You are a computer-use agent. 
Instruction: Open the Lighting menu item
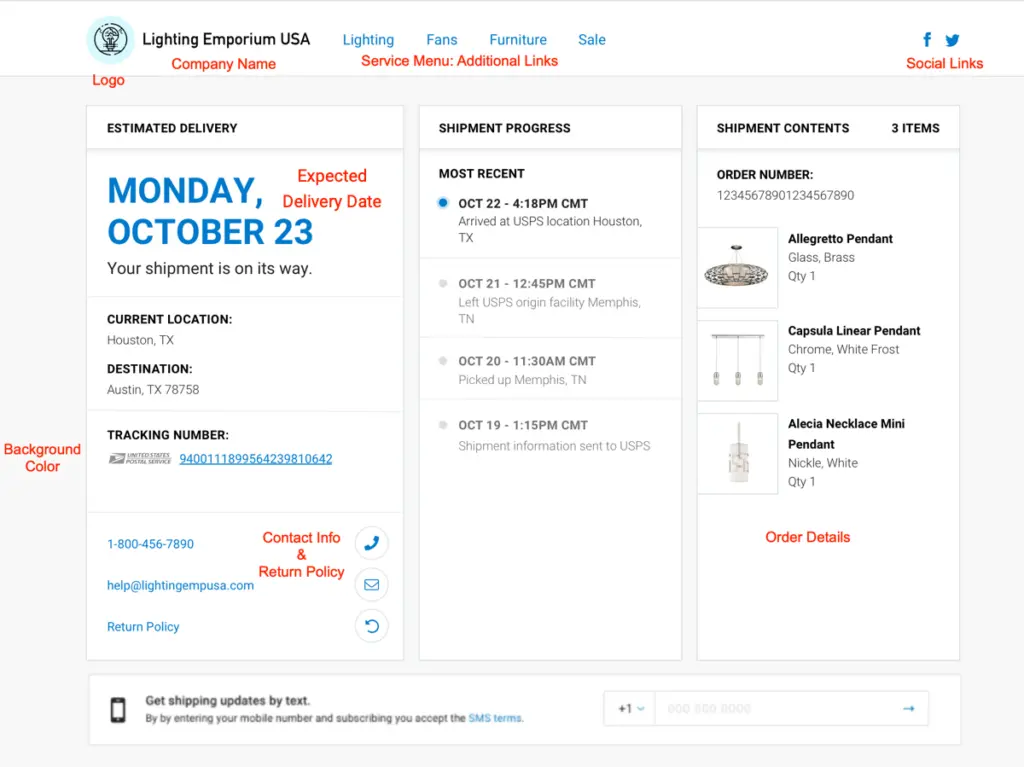(x=368, y=40)
